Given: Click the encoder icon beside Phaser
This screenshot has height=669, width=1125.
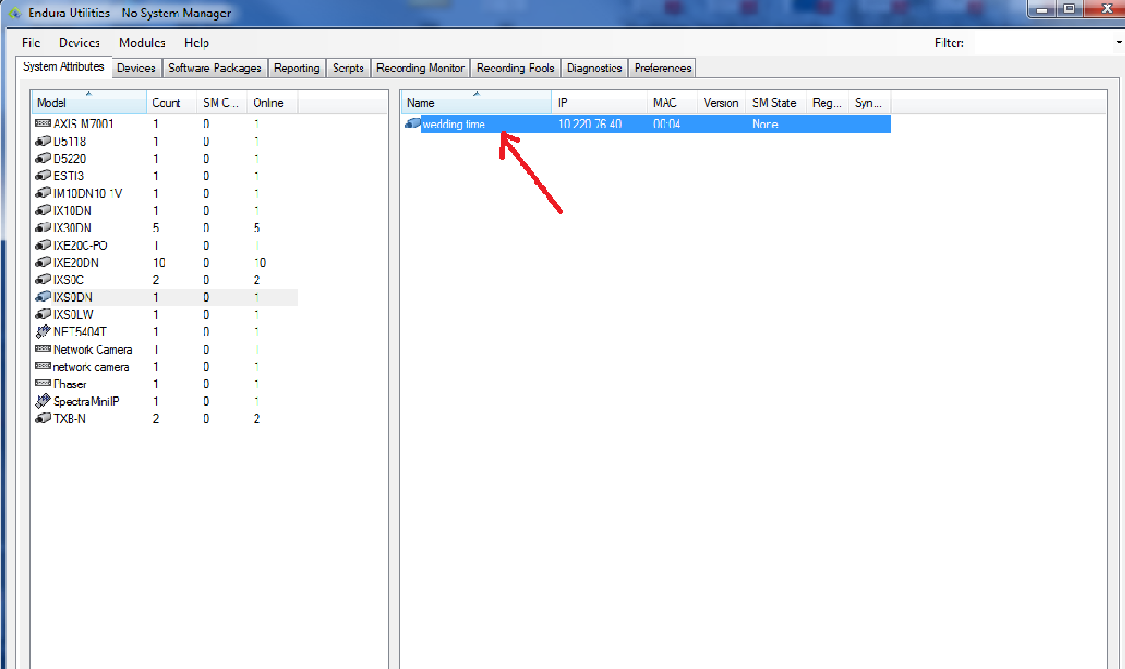Looking at the screenshot, I should click(45, 383).
